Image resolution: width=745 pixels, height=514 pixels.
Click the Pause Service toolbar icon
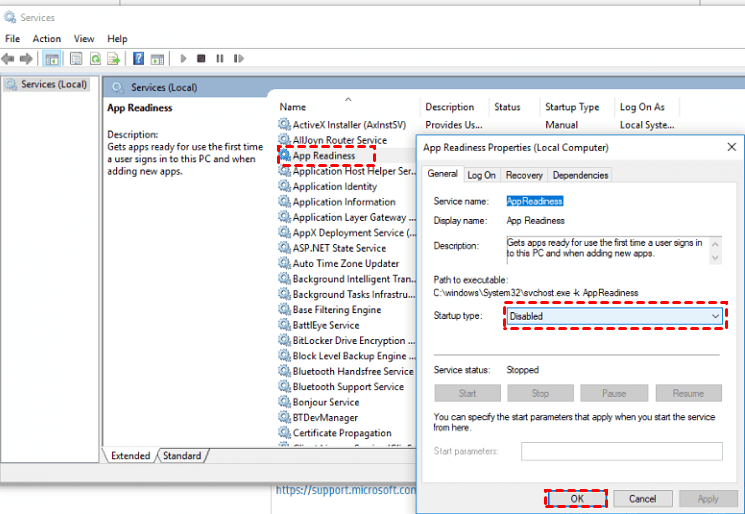coord(220,58)
